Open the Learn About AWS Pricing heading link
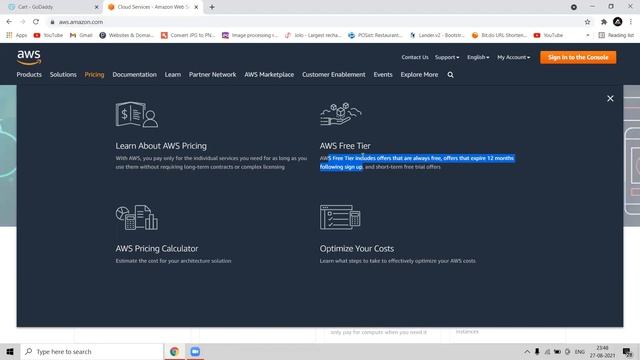 click(x=161, y=146)
